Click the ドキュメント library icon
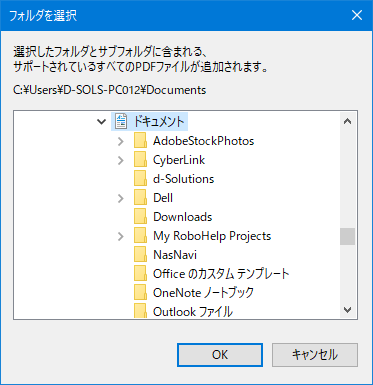The width and height of the screenshot is (373, 385). [121, 121]
